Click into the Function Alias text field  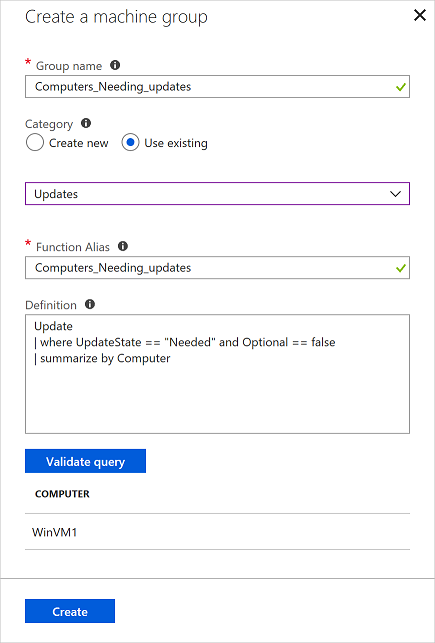tap(217, 268)
